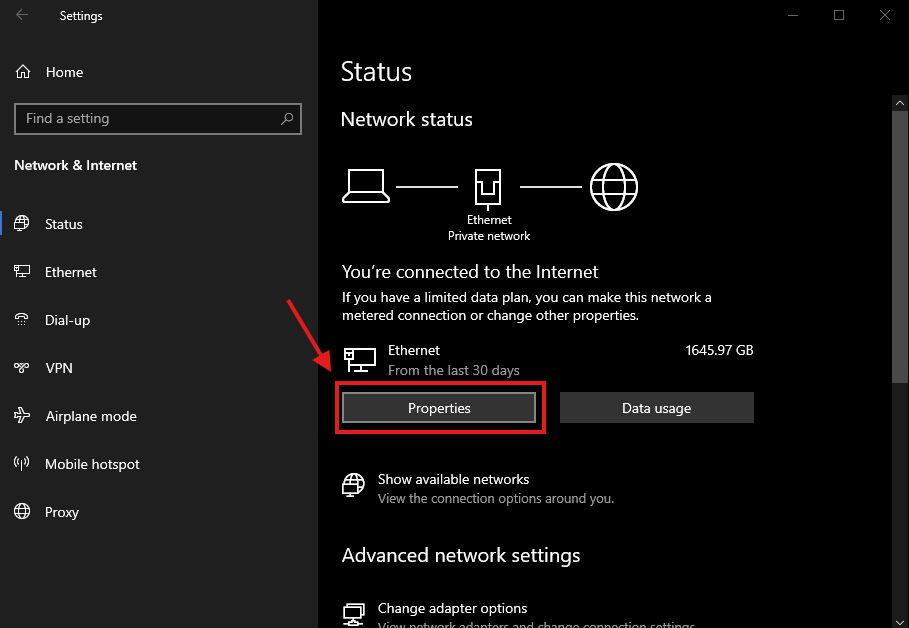909x628 pixels.
Task: Click the search magnifier icon
Action: point(287,119)
